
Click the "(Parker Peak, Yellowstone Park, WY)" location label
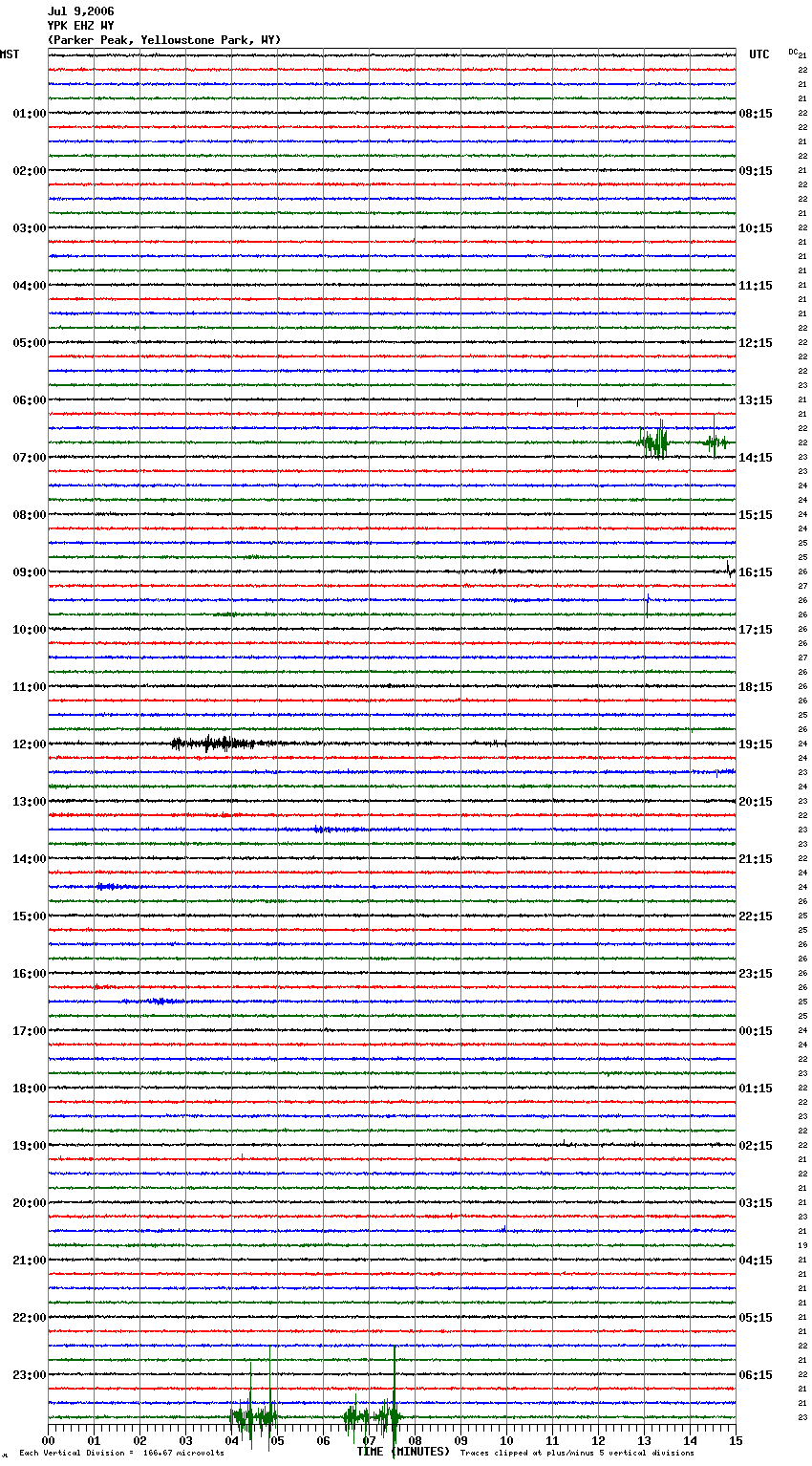pos(164,40)
